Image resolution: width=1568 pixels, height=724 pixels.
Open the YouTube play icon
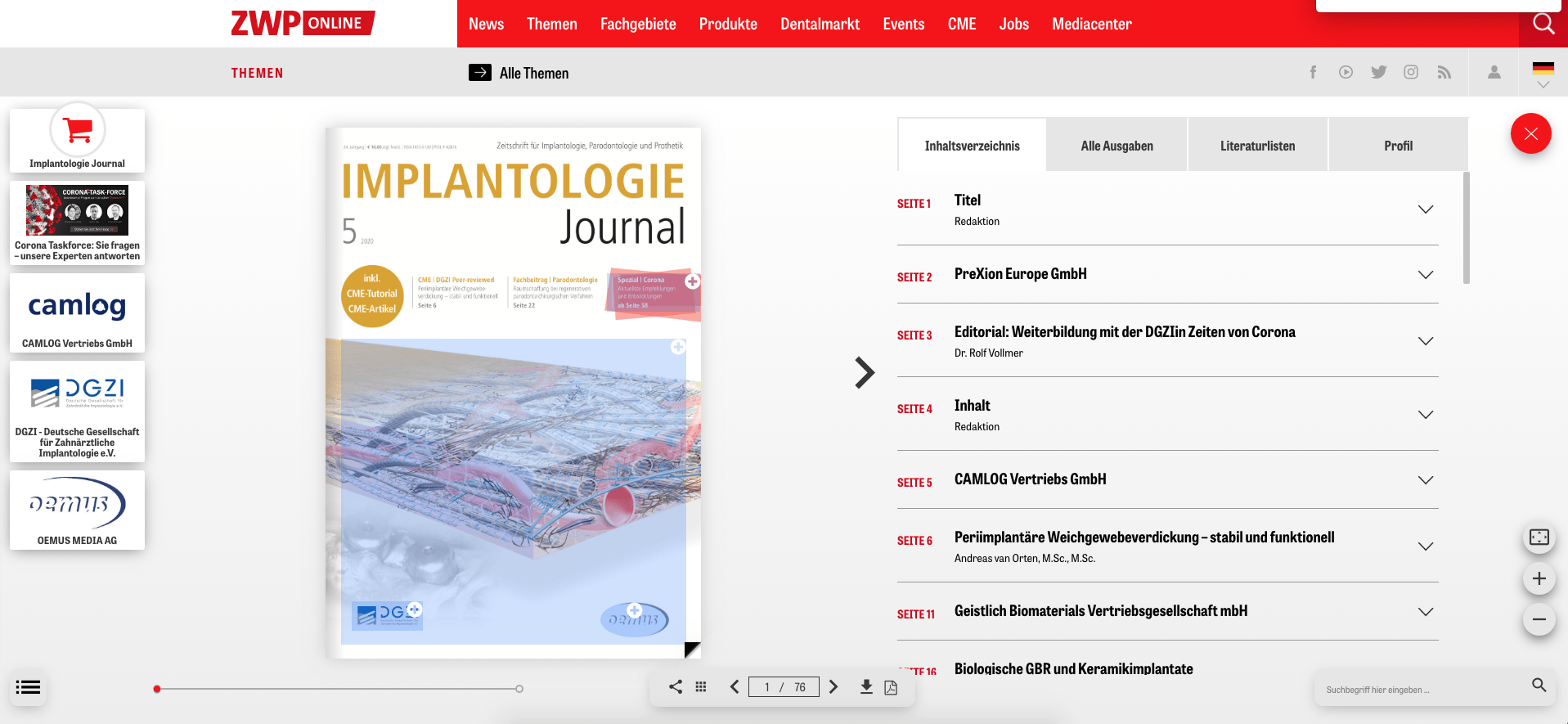tap(1346, 72)
